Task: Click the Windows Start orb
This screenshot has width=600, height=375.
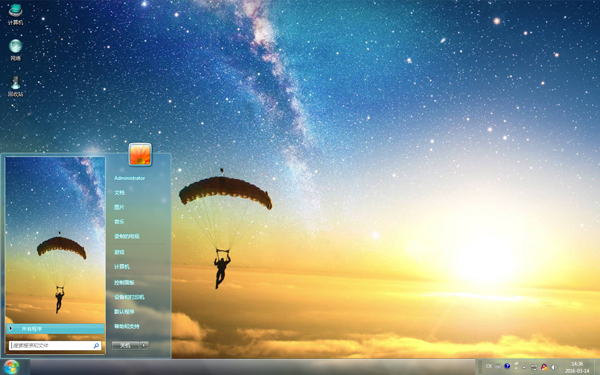Action: [11, 367]
